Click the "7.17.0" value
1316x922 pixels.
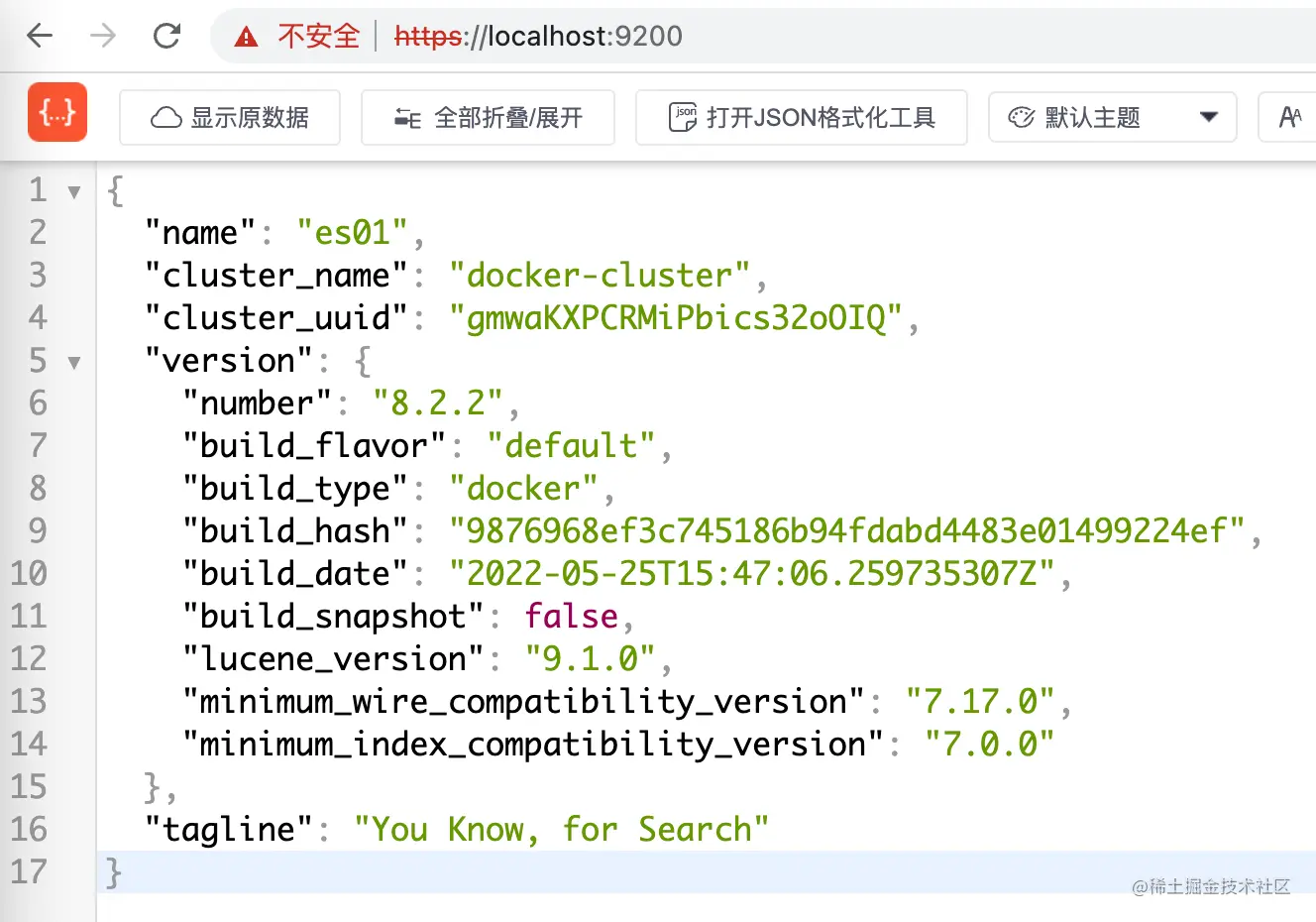979,702
